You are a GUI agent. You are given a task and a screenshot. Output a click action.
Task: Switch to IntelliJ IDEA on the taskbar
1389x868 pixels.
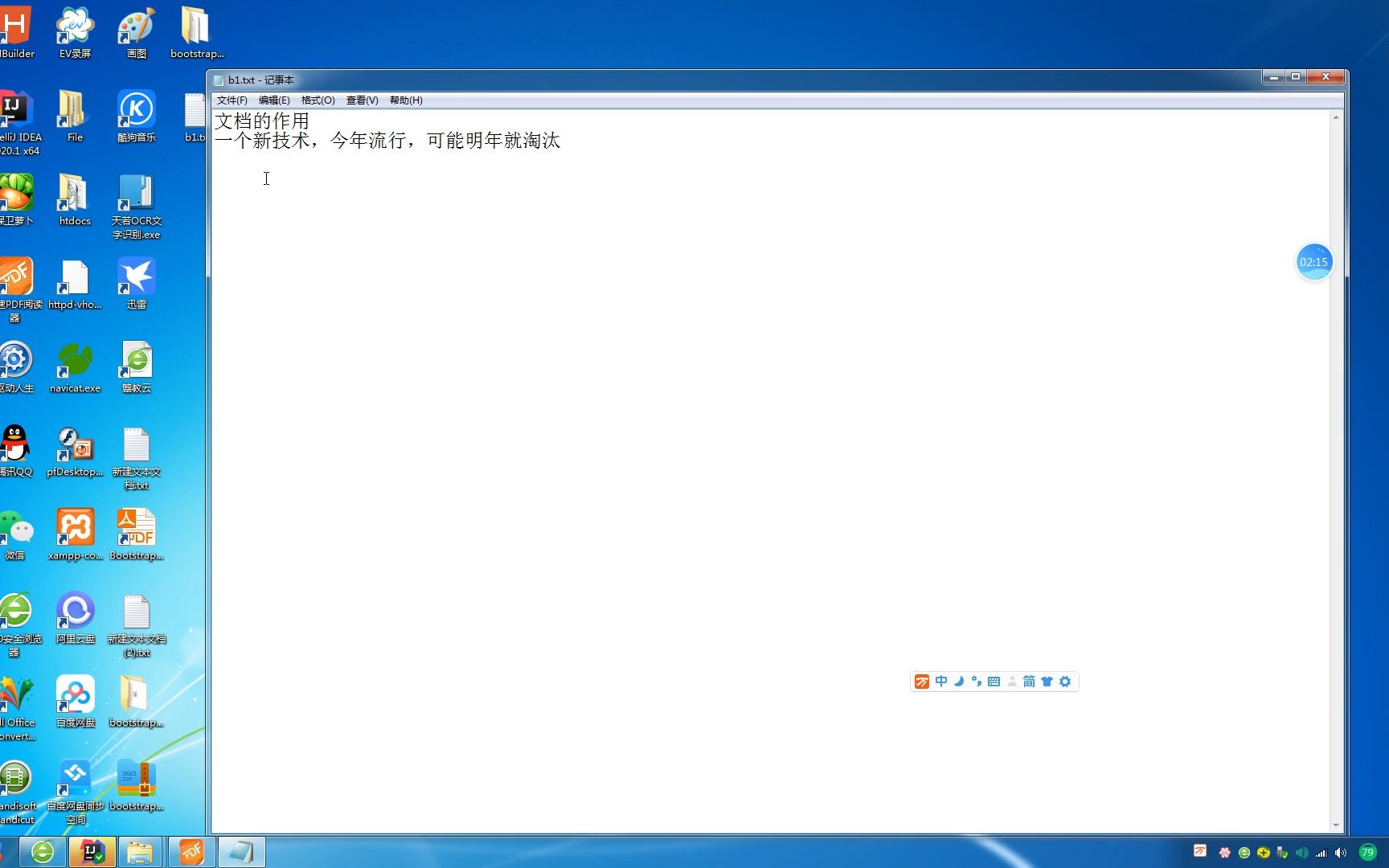point(92,852)
